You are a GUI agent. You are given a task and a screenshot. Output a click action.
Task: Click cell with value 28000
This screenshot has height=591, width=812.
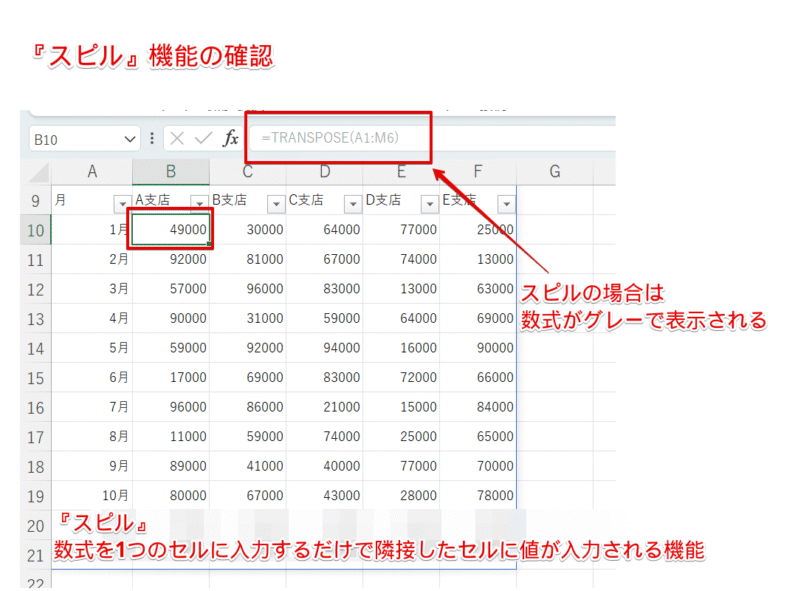401,495
